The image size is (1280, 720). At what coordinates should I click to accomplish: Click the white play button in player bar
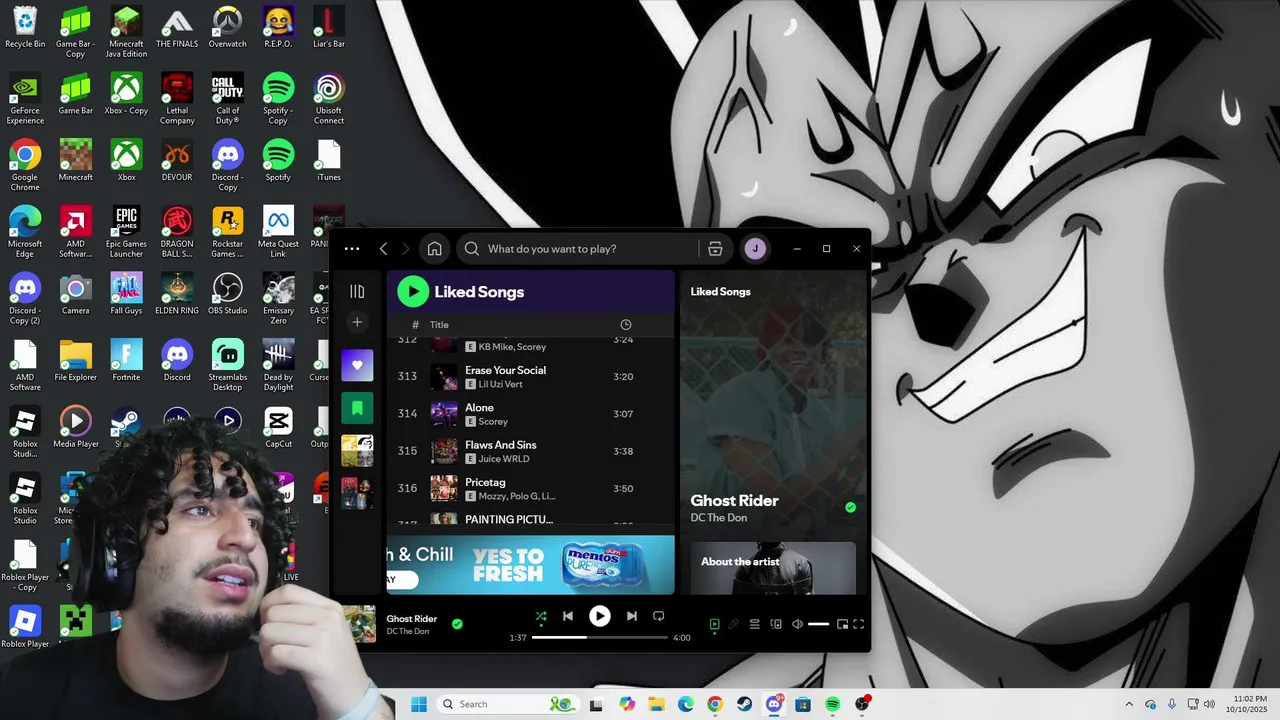pyautogui.click(x=599, y=616)
